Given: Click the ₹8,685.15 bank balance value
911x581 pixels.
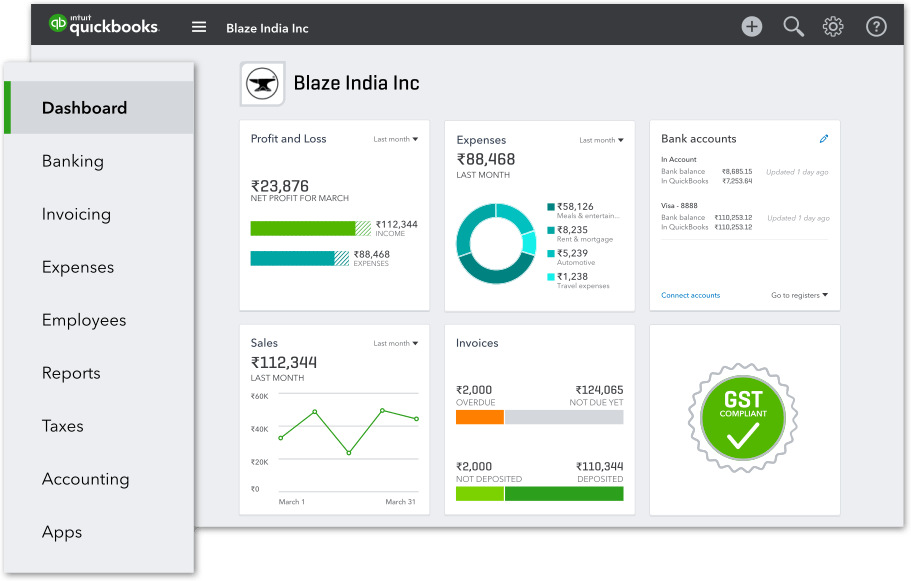Looking at the screenshot, I should click(x=737, y=171).
